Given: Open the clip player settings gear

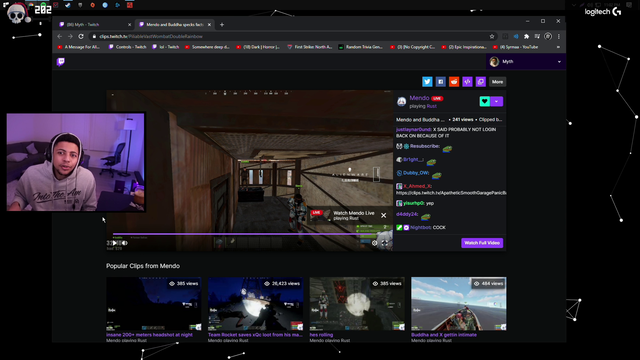Looking at the screenshot, I should [x=374, y=243].
